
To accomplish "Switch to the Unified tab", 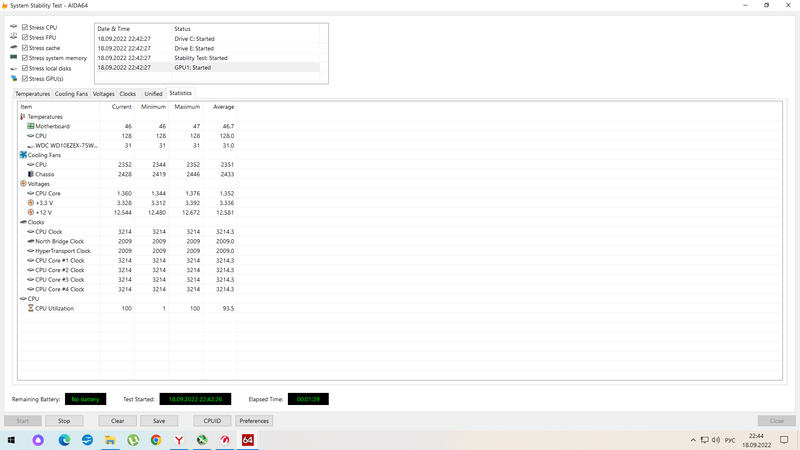I will click(153, 94).
